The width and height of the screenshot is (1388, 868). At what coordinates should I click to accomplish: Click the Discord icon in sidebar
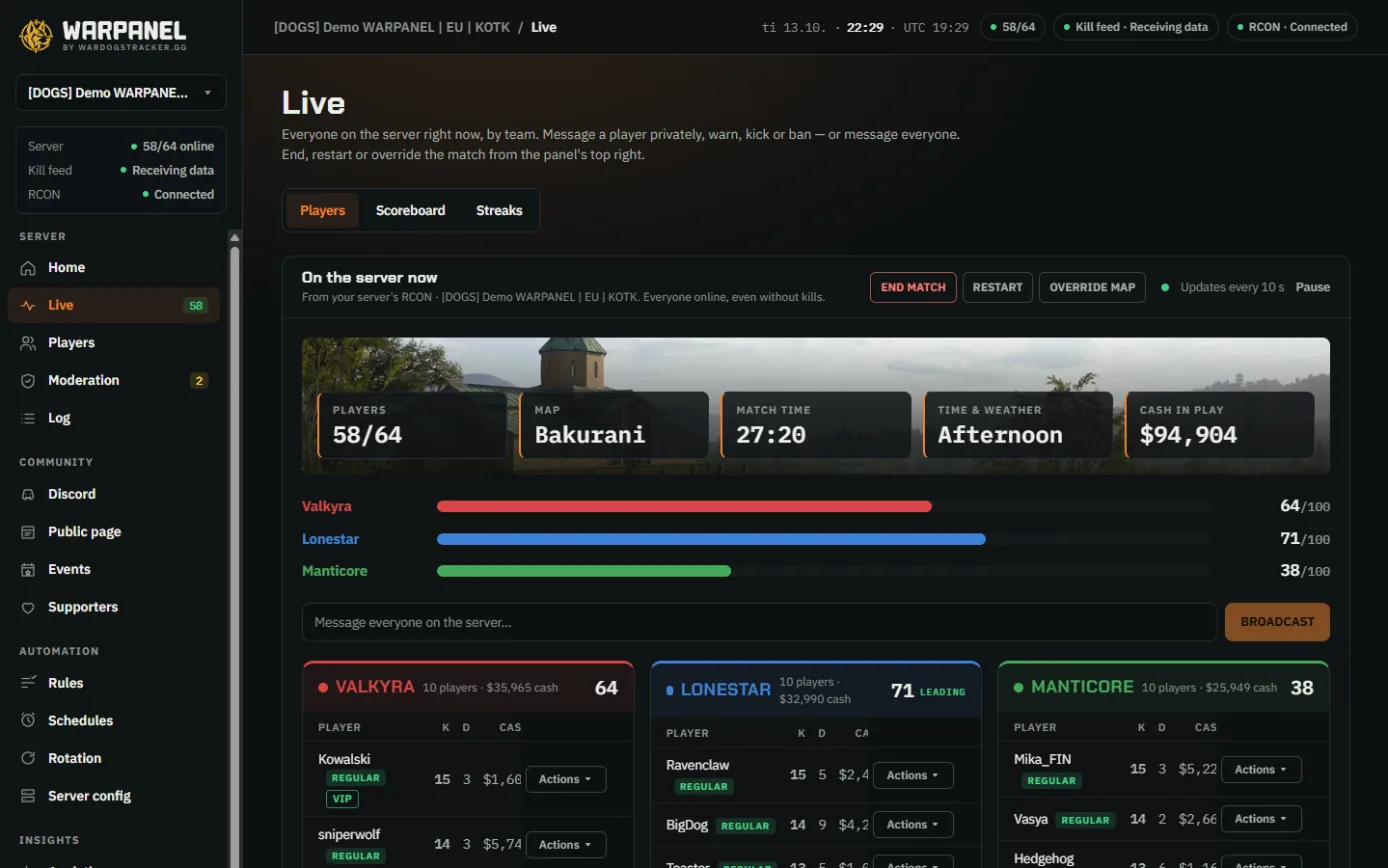(28, 494)
